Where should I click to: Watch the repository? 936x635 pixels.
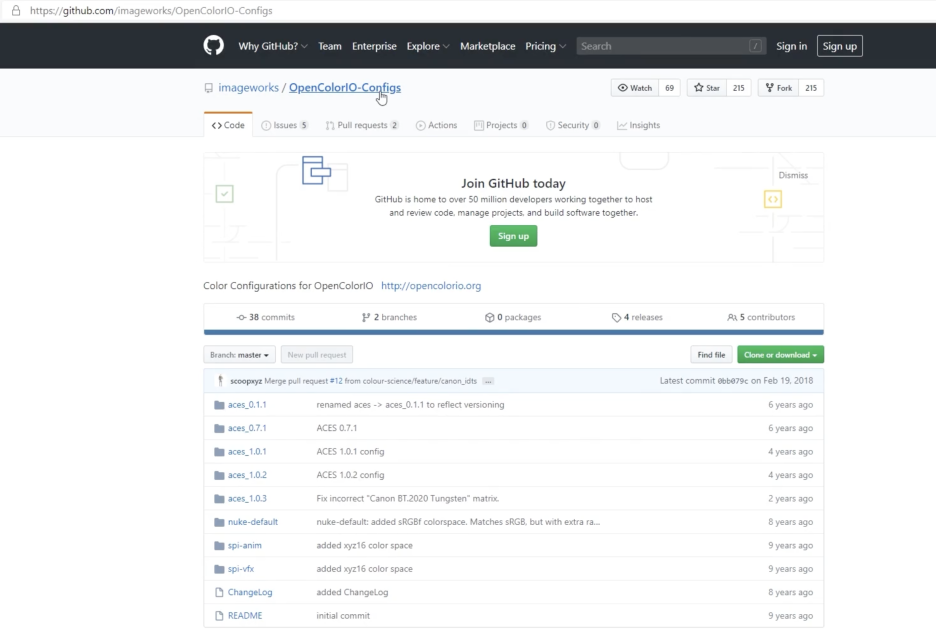click(635, 88)
